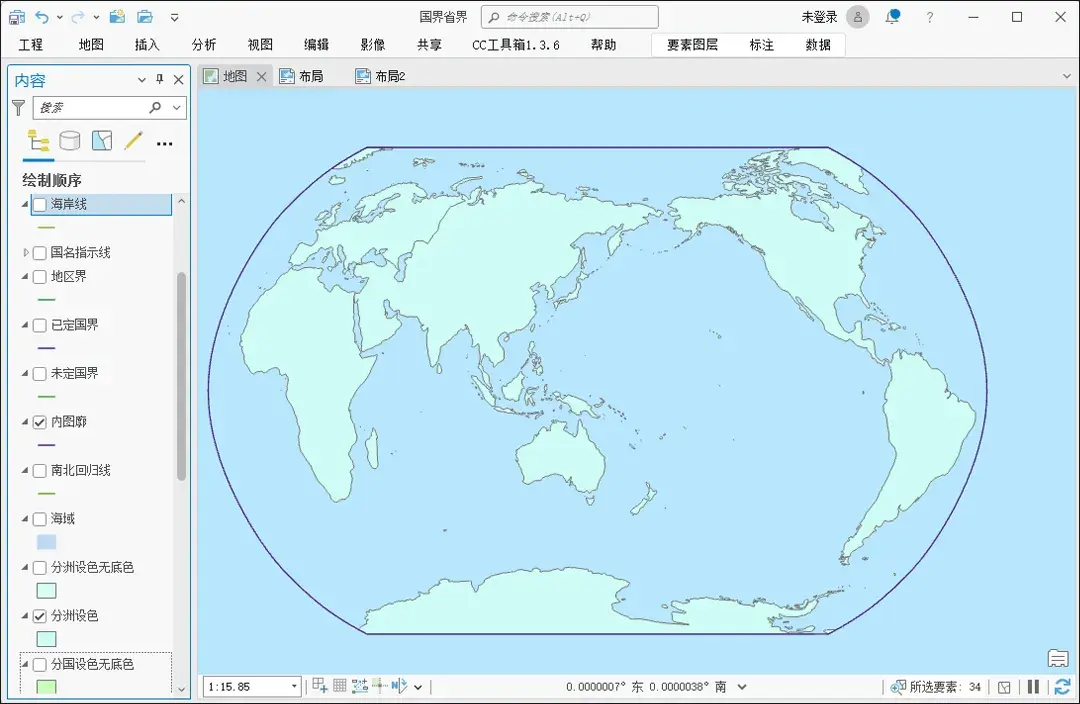
Task: Pause map drawing from the status bar
Action: [1033, 687]
